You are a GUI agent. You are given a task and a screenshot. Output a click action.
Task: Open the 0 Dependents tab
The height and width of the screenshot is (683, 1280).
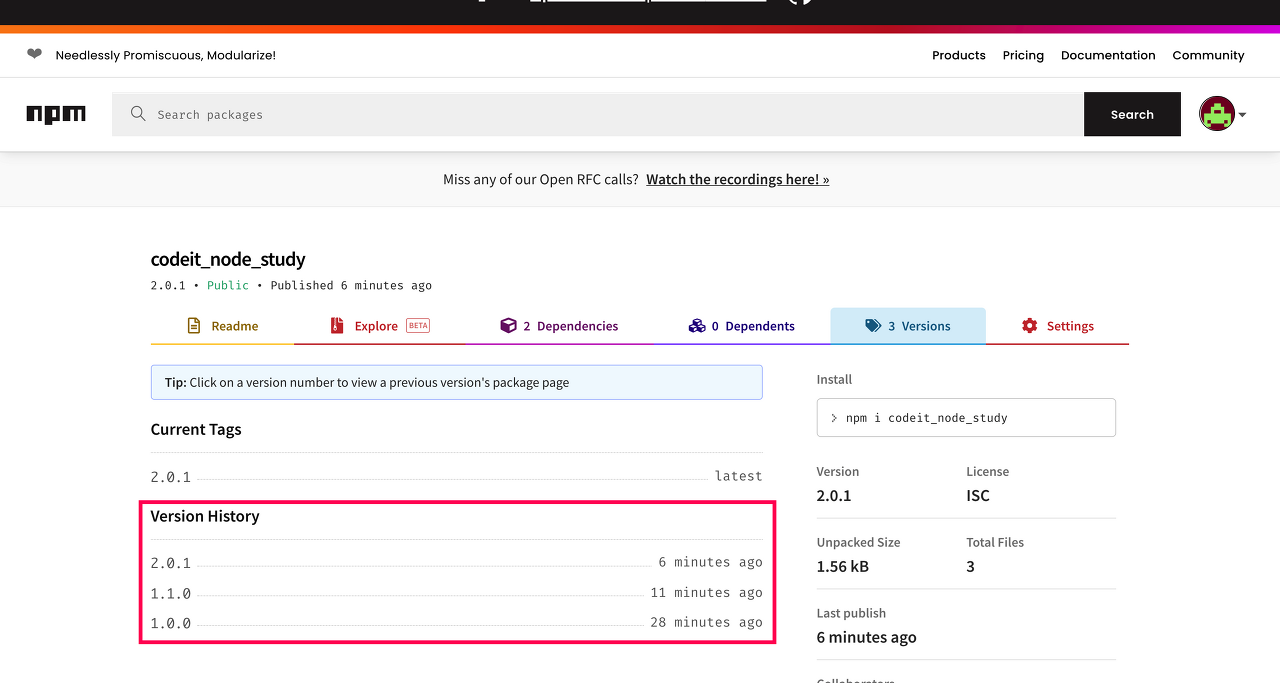click(741, 326)
